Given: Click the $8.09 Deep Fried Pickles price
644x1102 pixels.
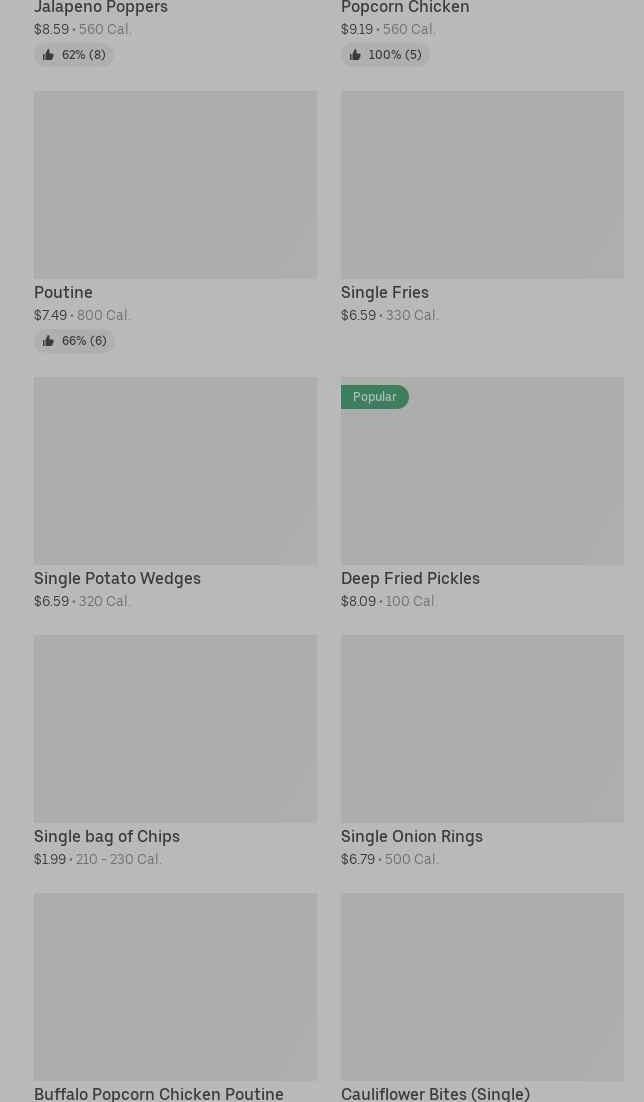Looking at the screenshot, I should click(358, 602).
